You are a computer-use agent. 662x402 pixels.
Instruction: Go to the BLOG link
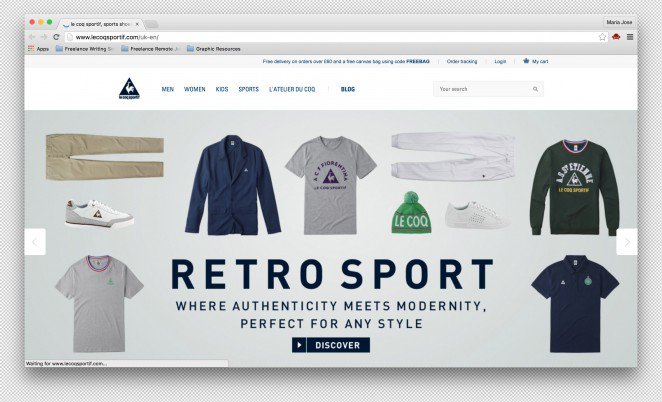point(348,89)
